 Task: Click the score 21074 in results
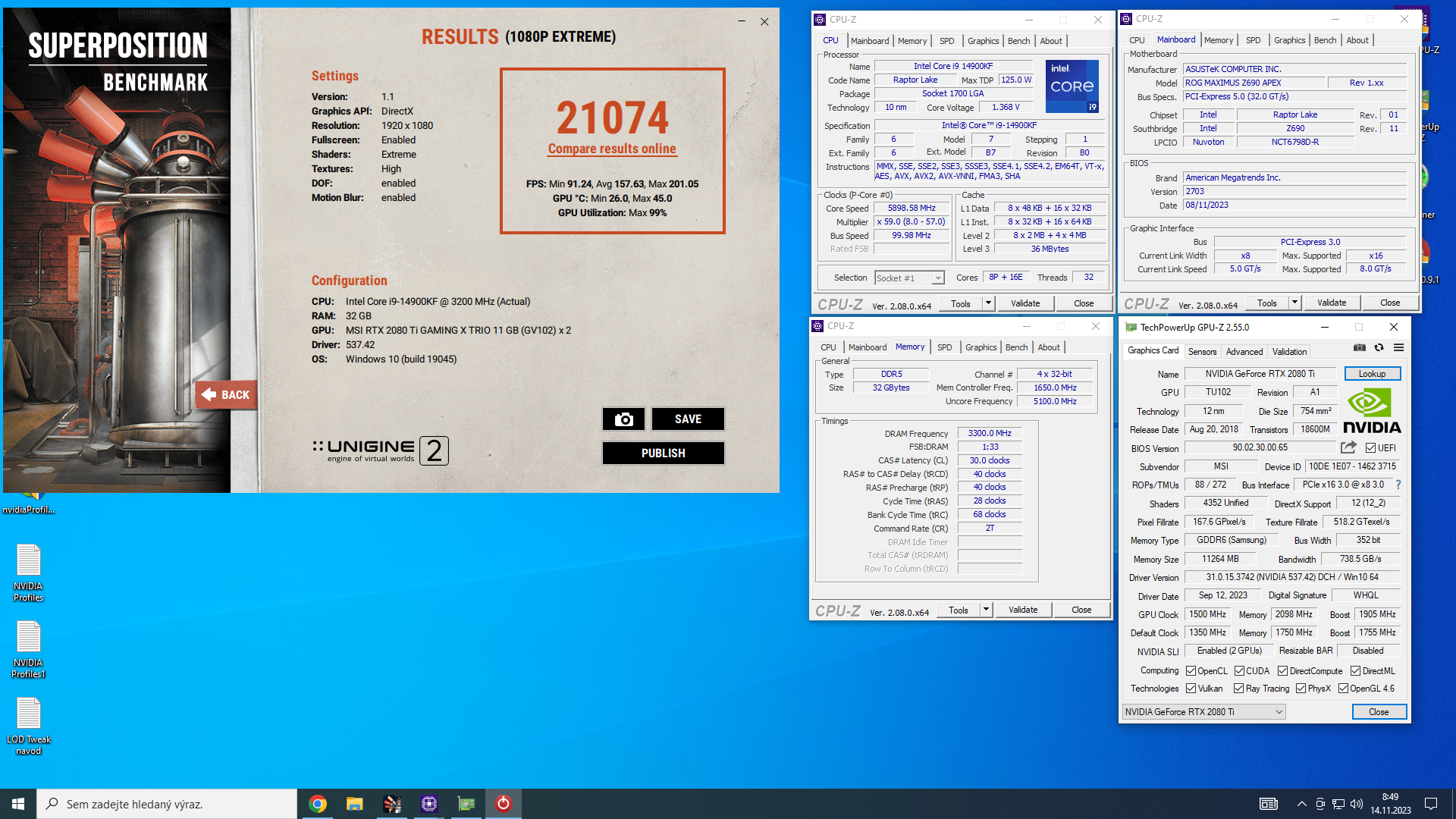coord(612,118)
